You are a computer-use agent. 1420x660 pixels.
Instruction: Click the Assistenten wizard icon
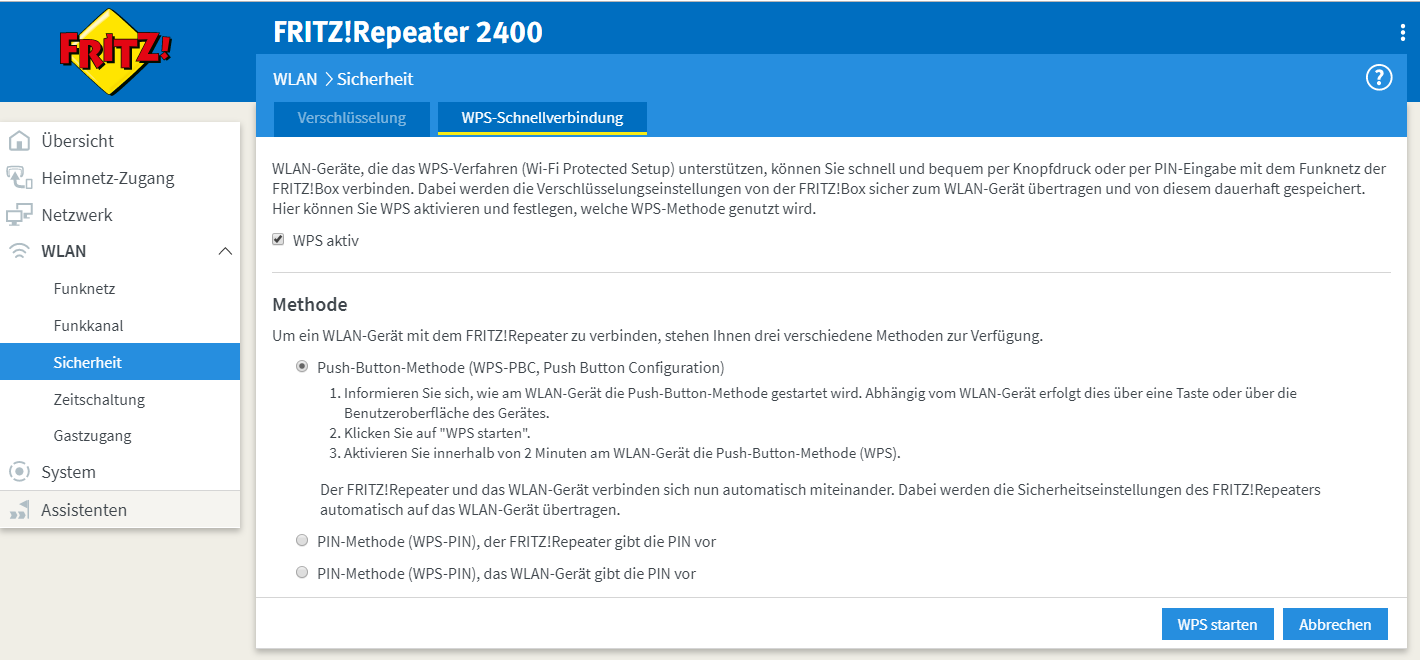coord(19,510)
